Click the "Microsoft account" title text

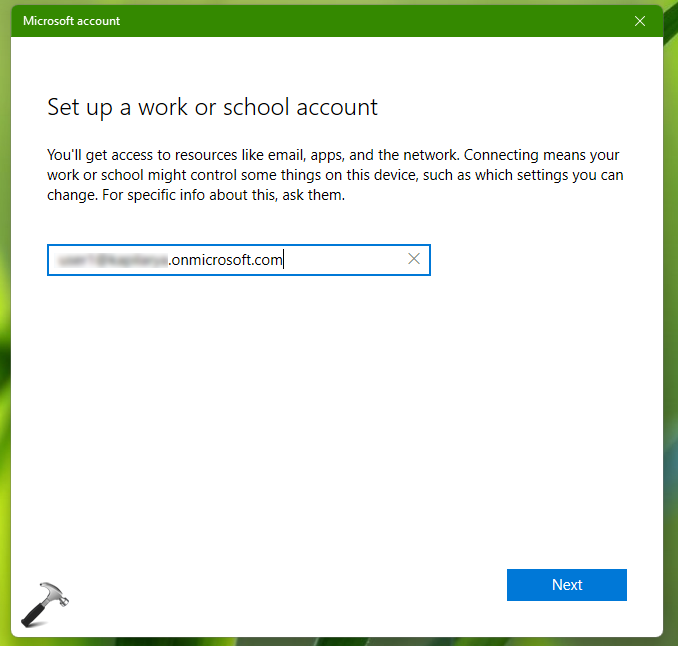point(71,20)
